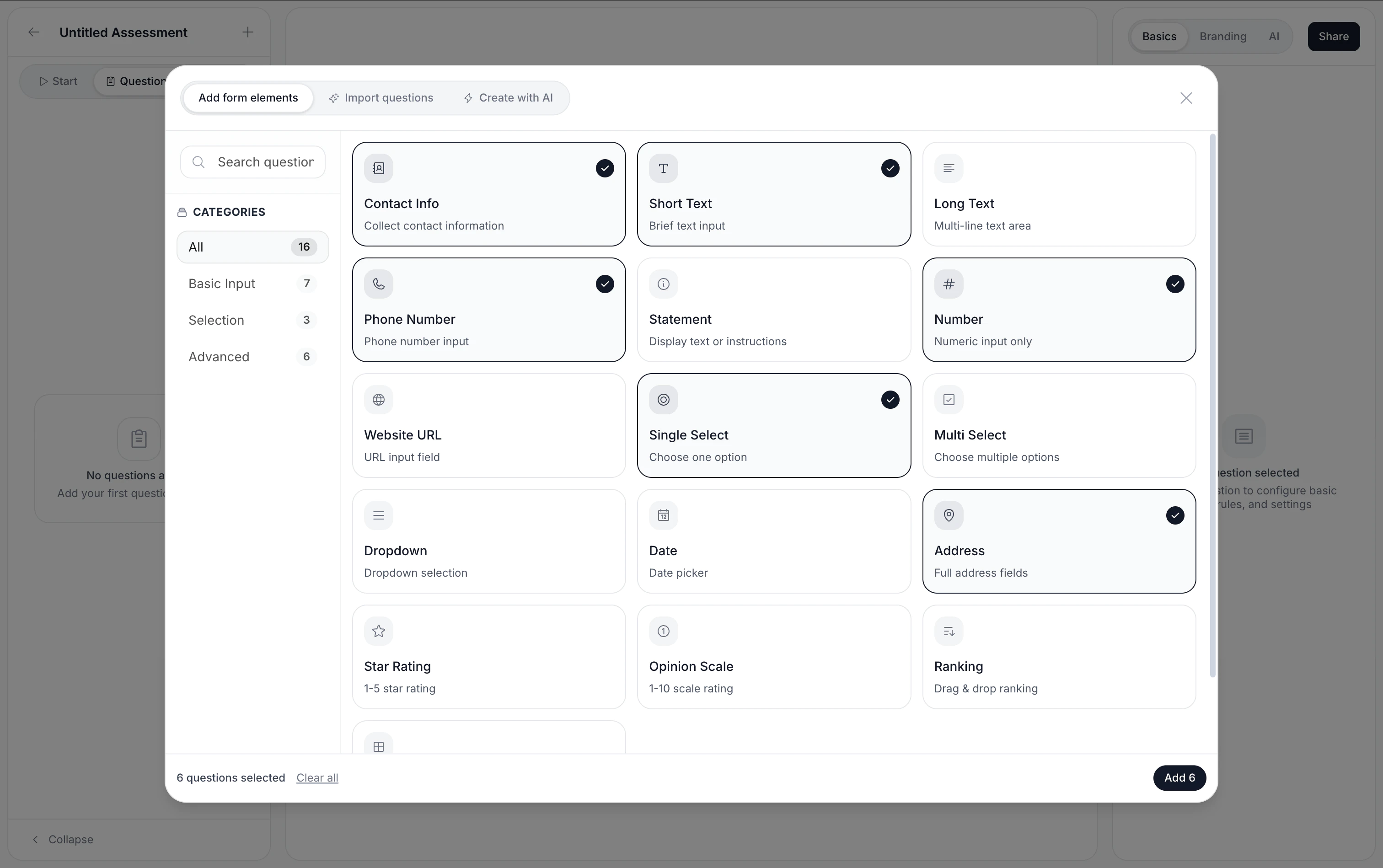Click the Star Rating star icon
Viewport: 1383px width, 868px height.
(x=378, y=631)
